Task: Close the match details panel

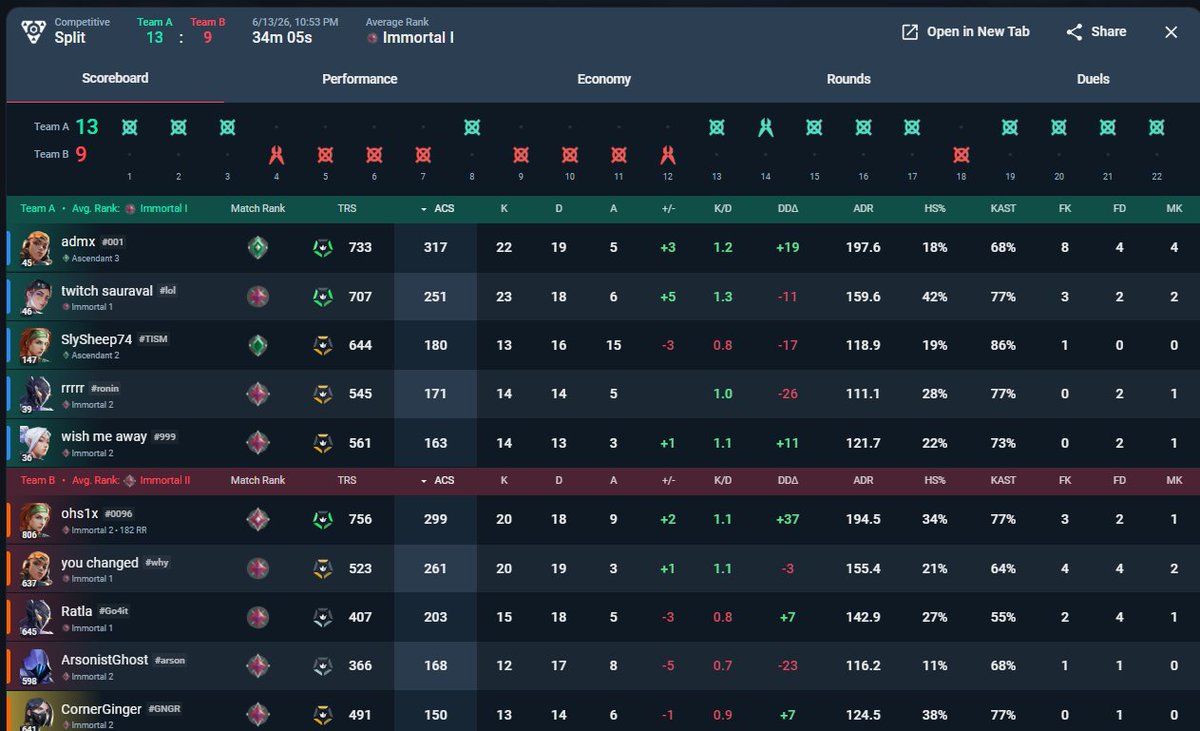Action: [x=1171, y=32]
